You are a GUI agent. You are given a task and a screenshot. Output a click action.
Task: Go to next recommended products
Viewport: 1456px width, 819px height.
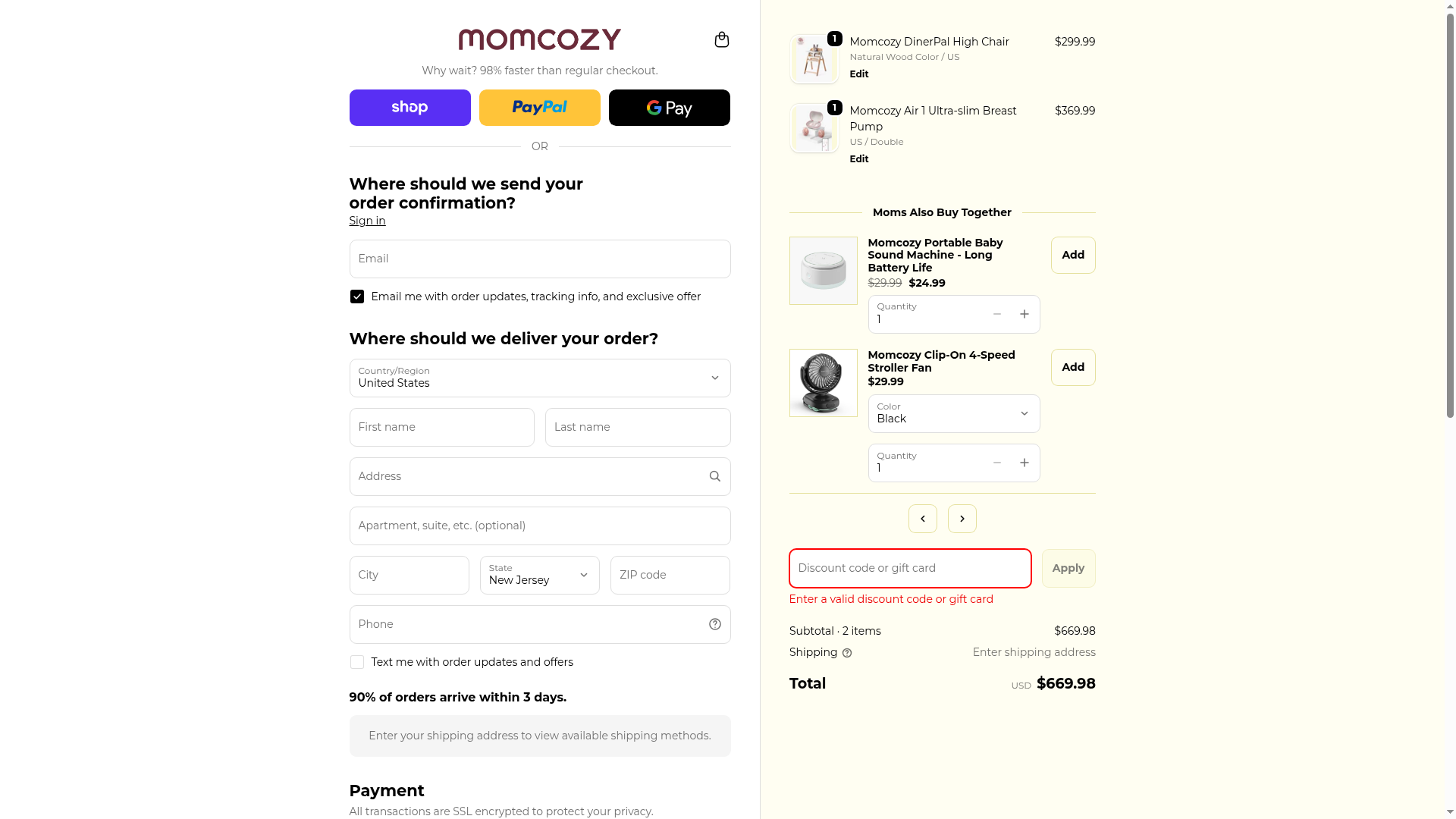tap(962, 519)
